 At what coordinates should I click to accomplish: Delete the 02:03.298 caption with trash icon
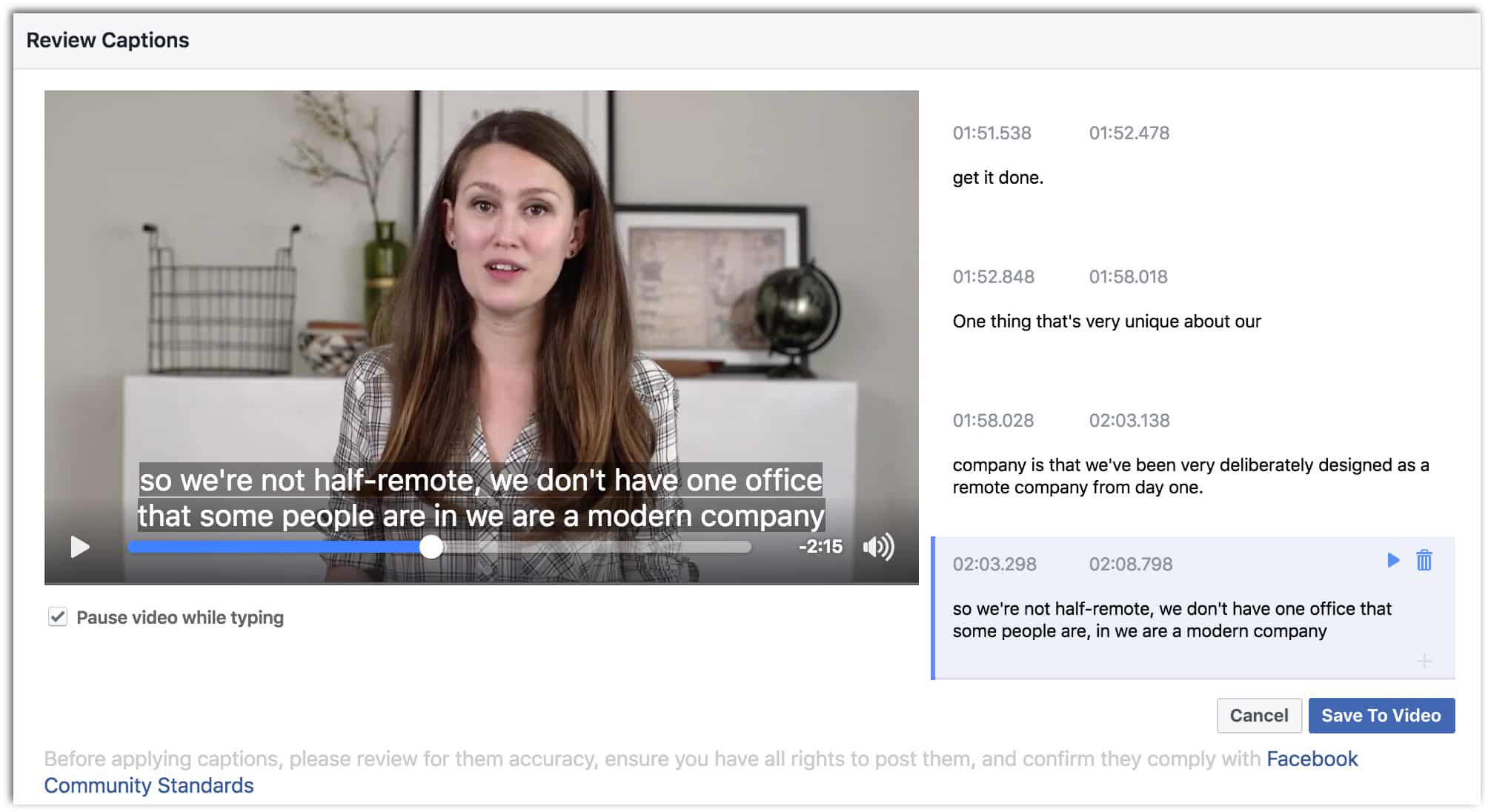tap(1424, 560)
